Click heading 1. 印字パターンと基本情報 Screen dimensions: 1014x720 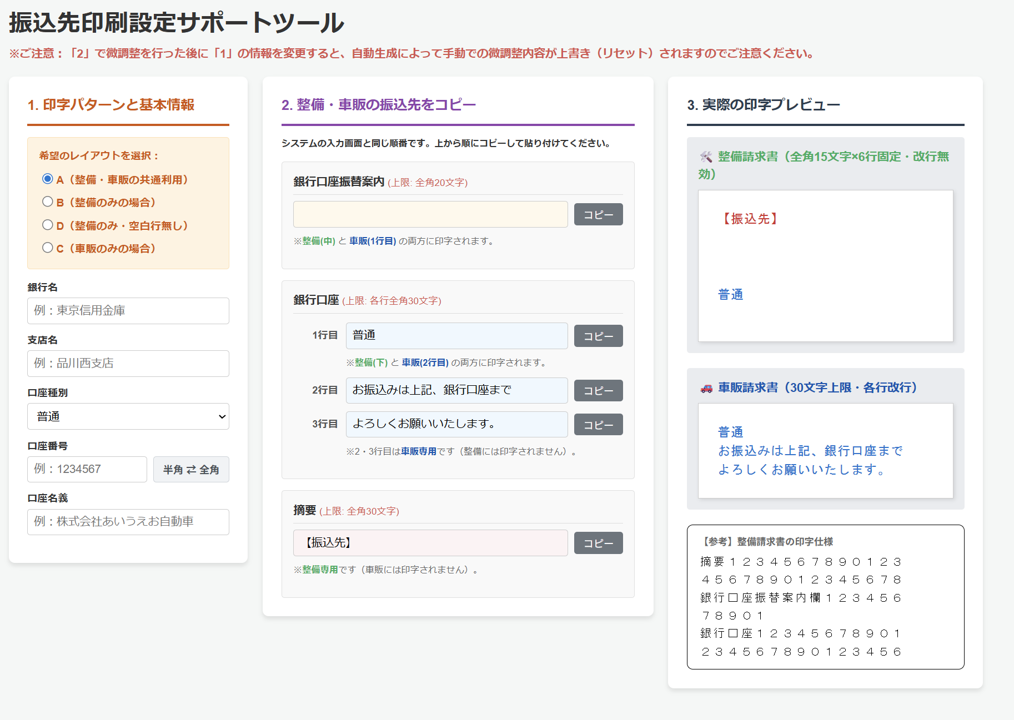(111, 105)
